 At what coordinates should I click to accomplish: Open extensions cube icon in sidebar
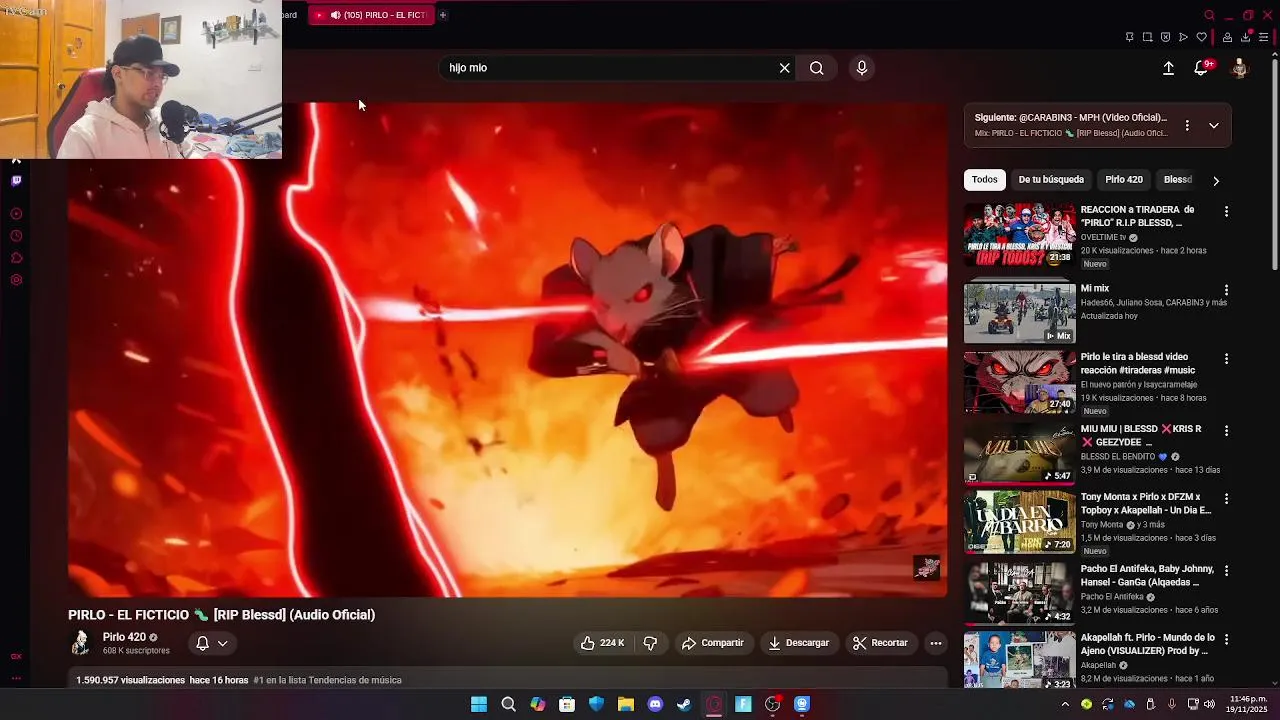click(x=16, y=258)
